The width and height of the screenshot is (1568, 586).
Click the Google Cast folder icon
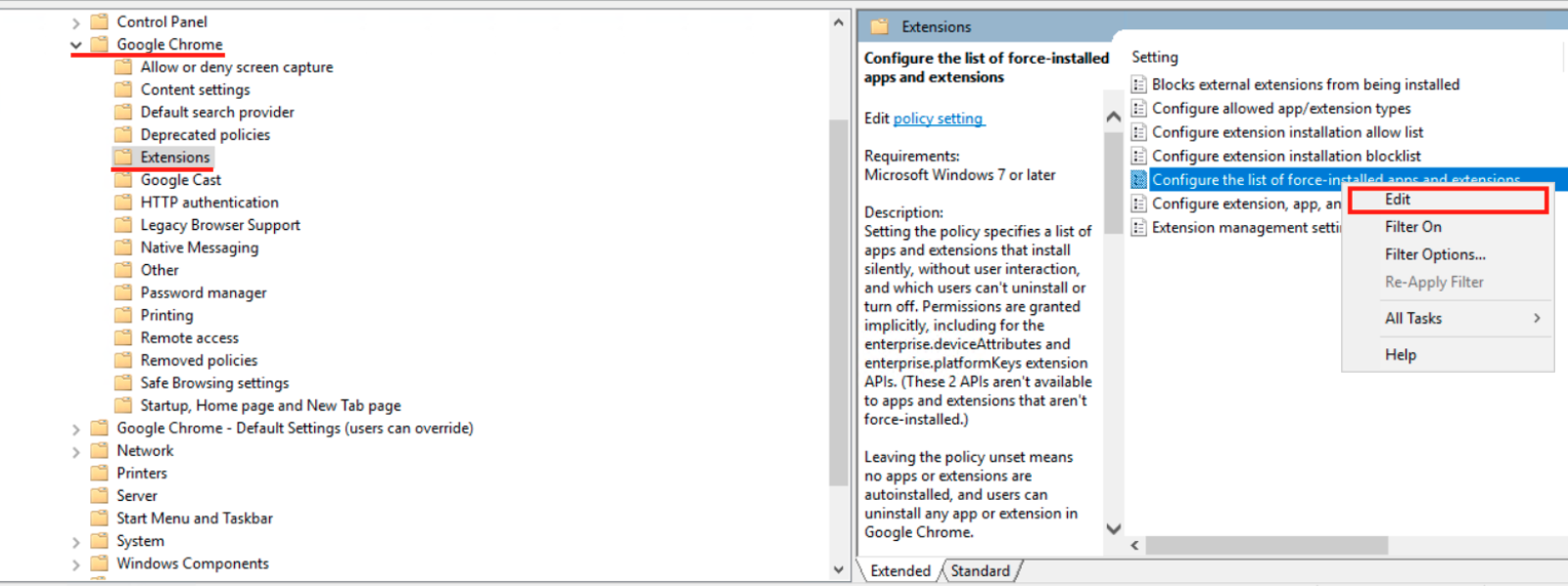pyautogui.click(x=123, y=179)
